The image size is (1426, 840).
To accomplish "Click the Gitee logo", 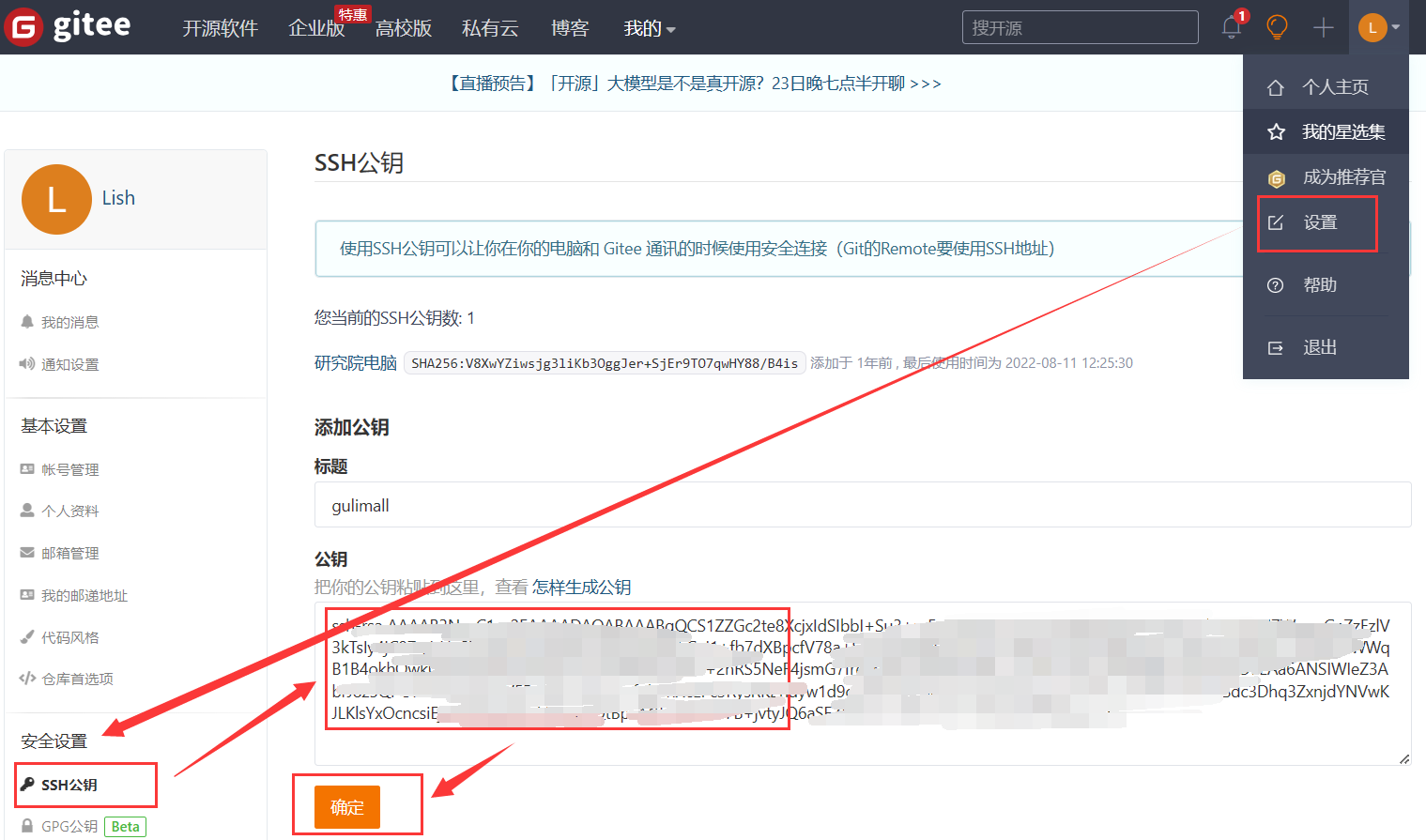I will (x=68, y=26).
